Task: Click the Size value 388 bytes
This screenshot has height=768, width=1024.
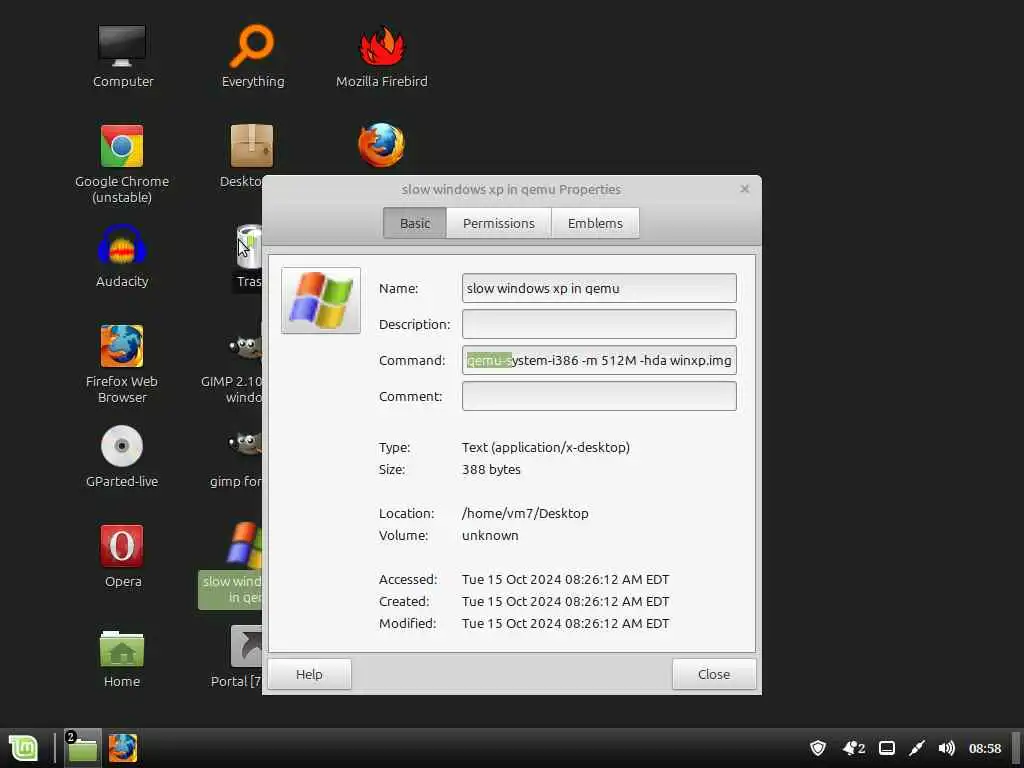Action: tap(491, 469)
